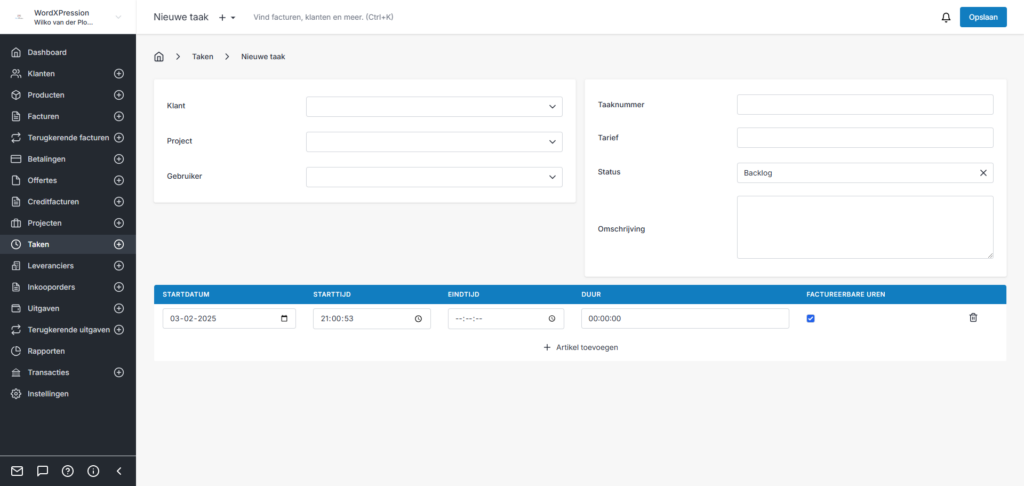The width and height of the screenshot is (1024, 486).
Task: Focus the search facturen, klanten field
Action: coord(323,18)
